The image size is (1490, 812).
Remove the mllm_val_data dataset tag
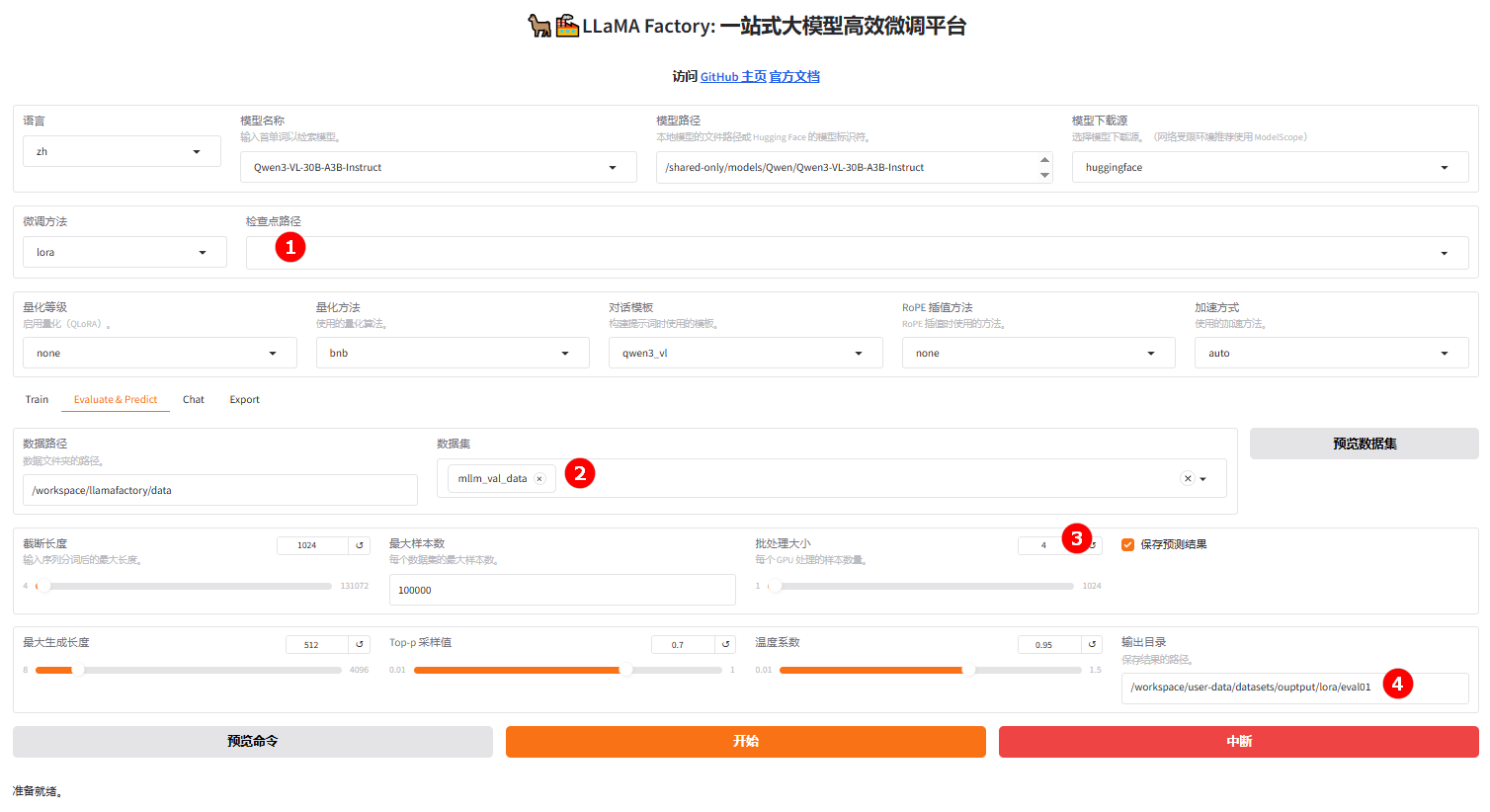[x=539, y=479]
